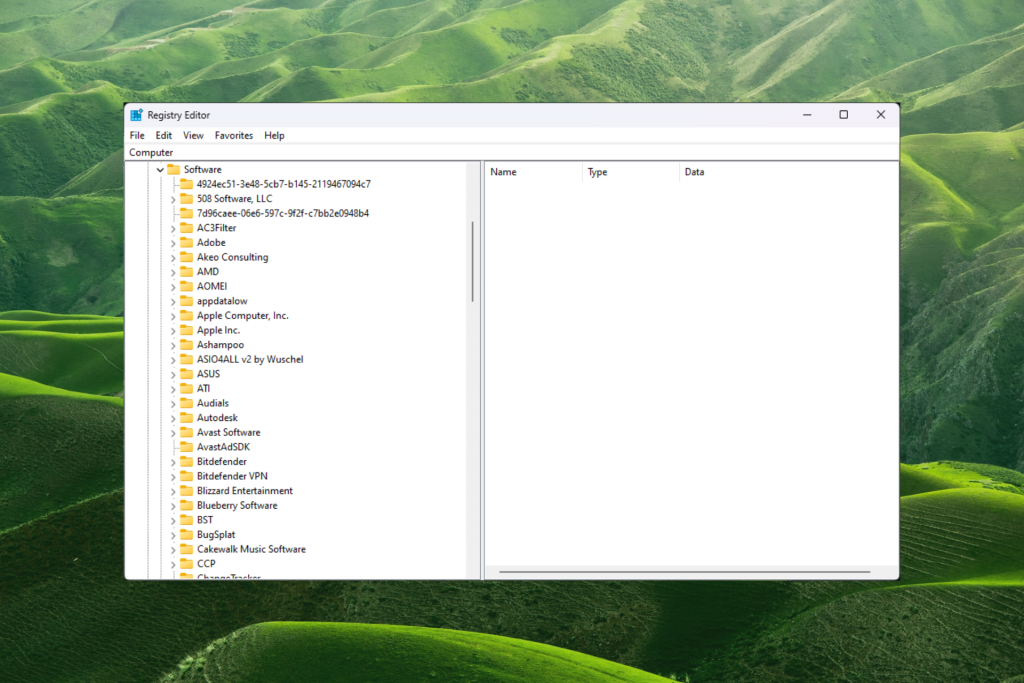Click the ASIO4ALL v2 by Wuschel folder icon

[187, 359]
